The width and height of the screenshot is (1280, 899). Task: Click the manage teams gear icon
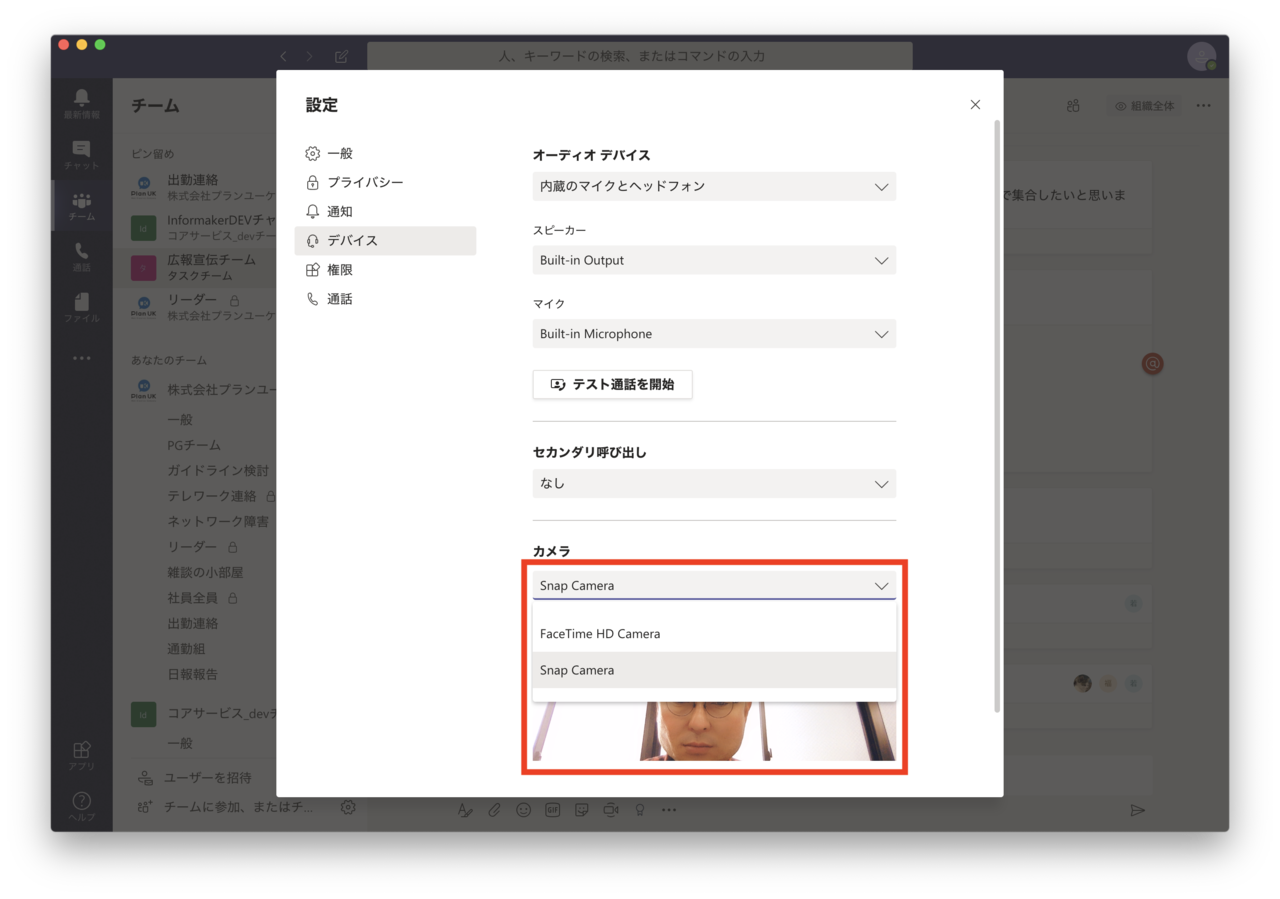click(x=348, y=807)
